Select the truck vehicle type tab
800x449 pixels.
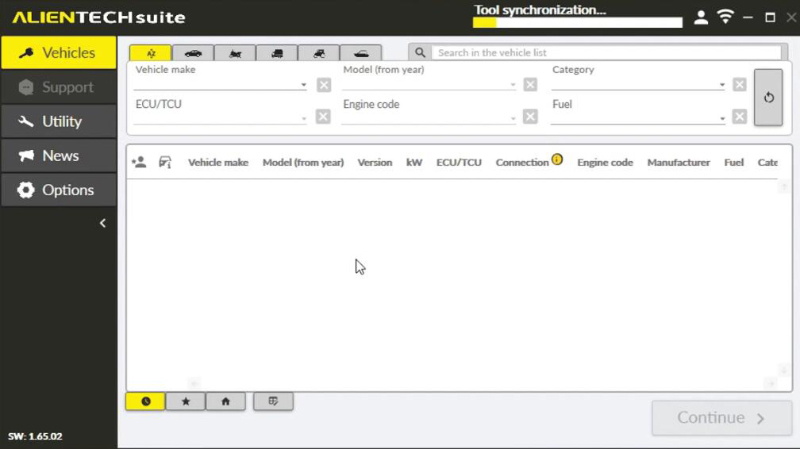click(x=276, y=53)
